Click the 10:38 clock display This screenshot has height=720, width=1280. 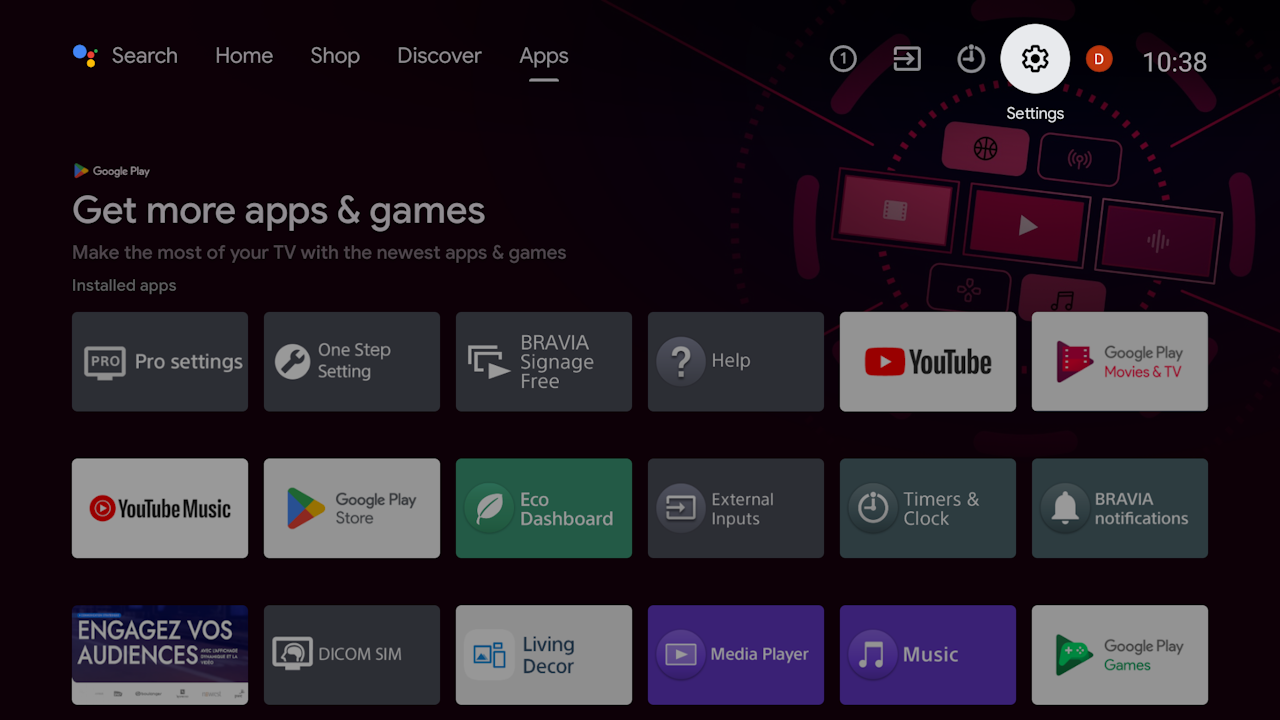click(x=1174, y=62)
